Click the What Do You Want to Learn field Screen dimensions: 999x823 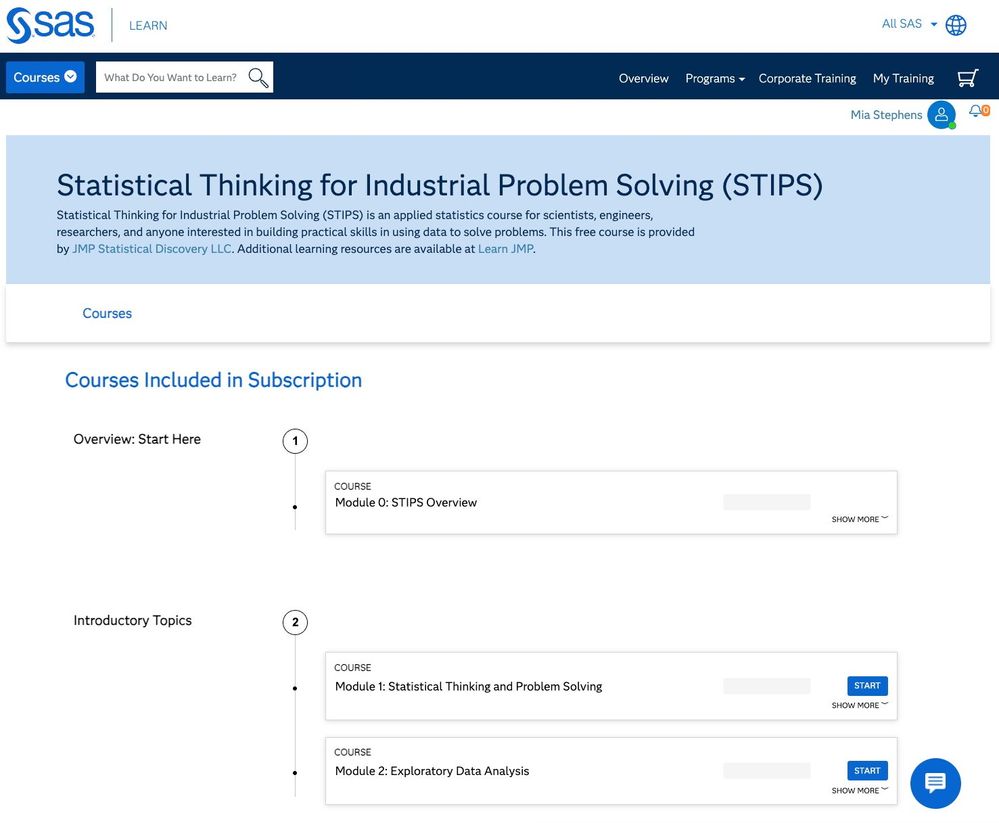tap(171, 78)
